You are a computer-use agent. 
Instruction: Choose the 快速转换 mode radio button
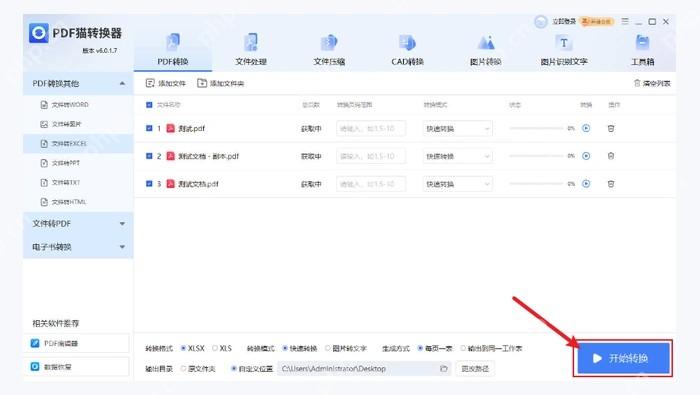click(285, 348)
